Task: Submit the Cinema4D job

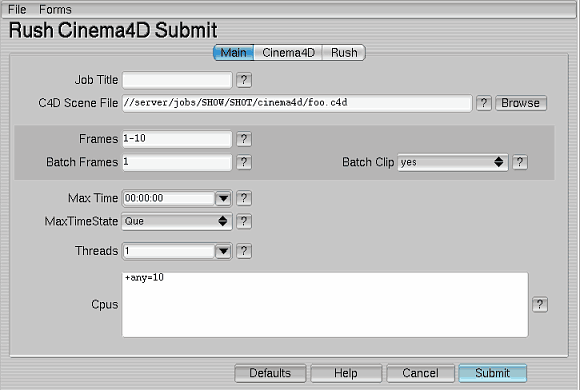Action: (493, 373)
